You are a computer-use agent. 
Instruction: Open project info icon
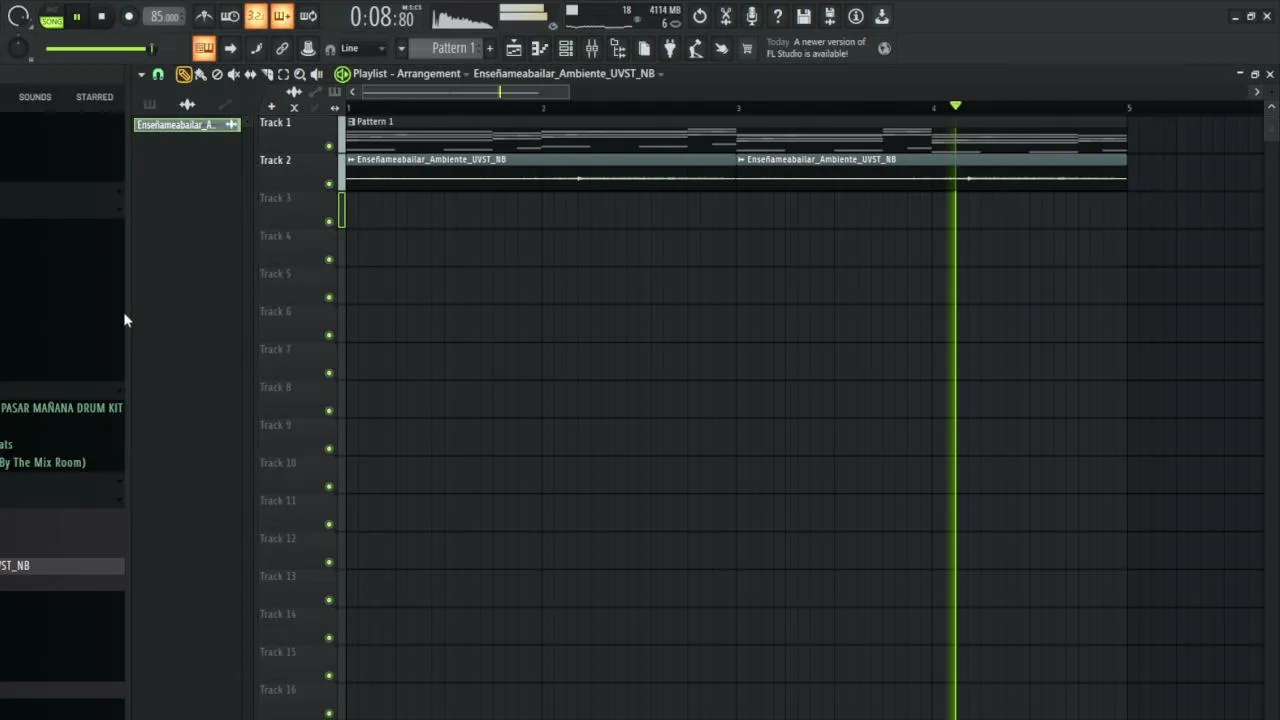click(x=856, y=16)
